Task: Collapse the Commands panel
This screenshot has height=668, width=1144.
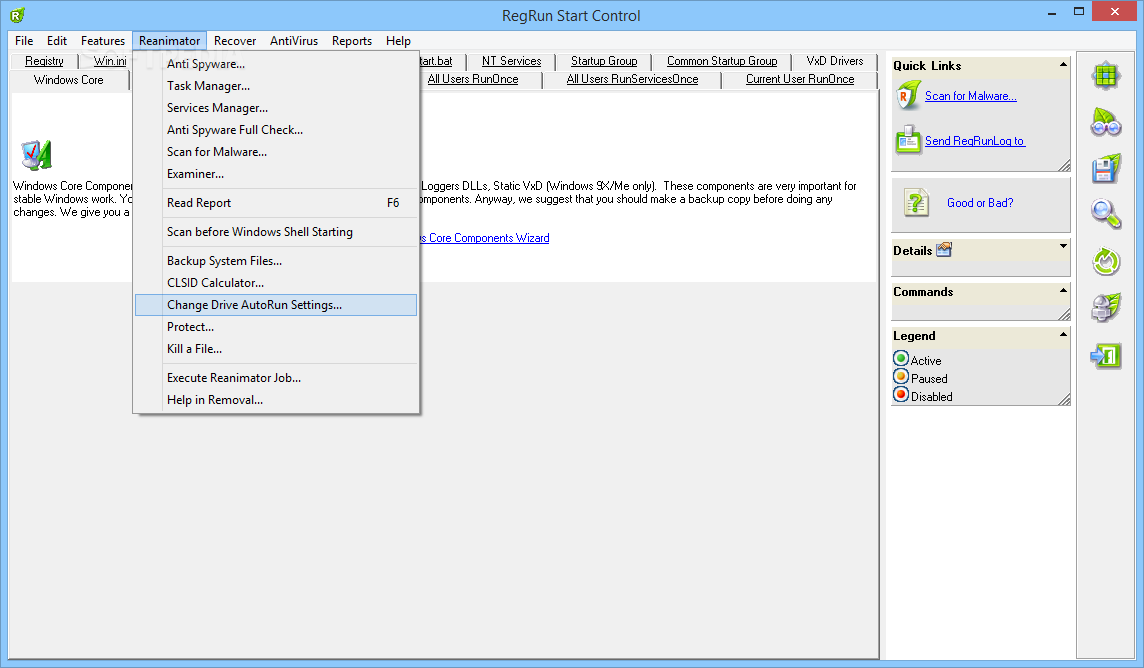Action: click(x=1063, y=290)
